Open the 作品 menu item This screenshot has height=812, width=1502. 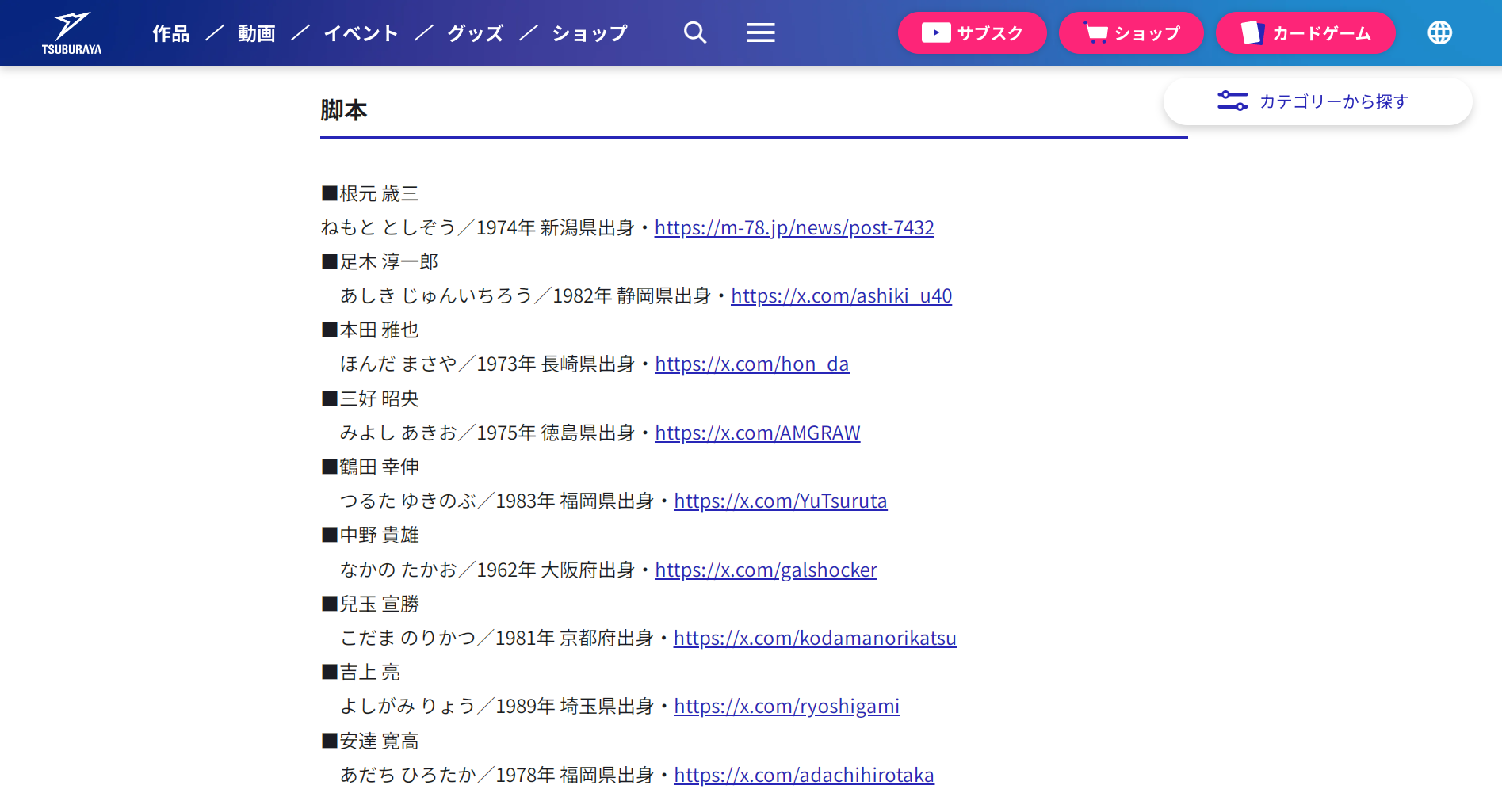click(171, 33)
